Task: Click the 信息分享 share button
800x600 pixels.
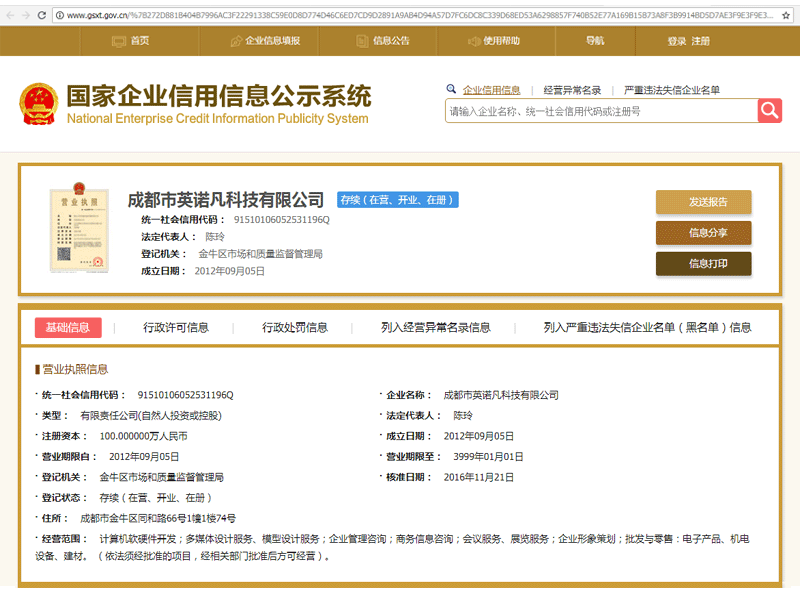Action: [703, 234]
